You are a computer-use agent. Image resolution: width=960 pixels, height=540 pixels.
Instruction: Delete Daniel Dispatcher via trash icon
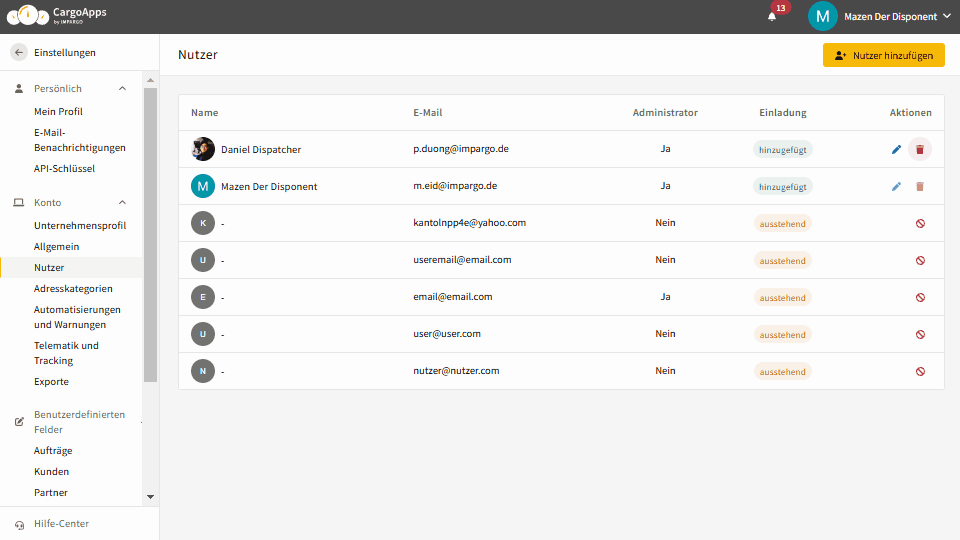click(920, 149)
